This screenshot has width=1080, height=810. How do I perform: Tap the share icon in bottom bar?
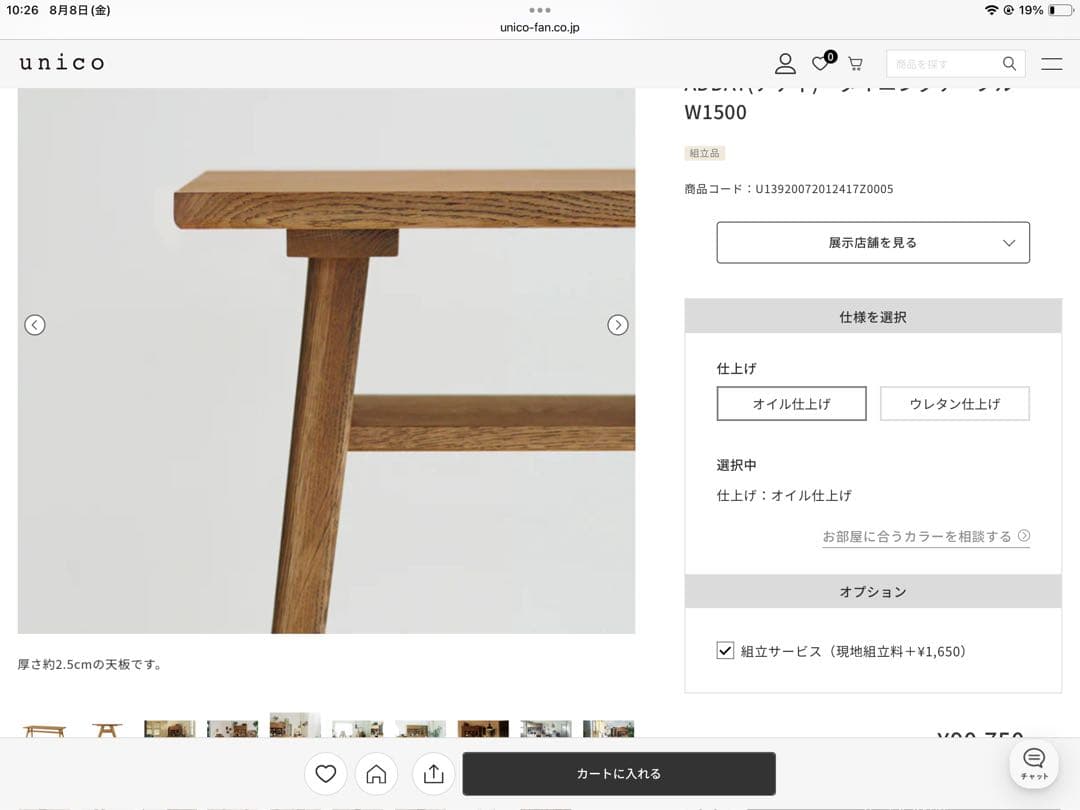tap(433, 774)
